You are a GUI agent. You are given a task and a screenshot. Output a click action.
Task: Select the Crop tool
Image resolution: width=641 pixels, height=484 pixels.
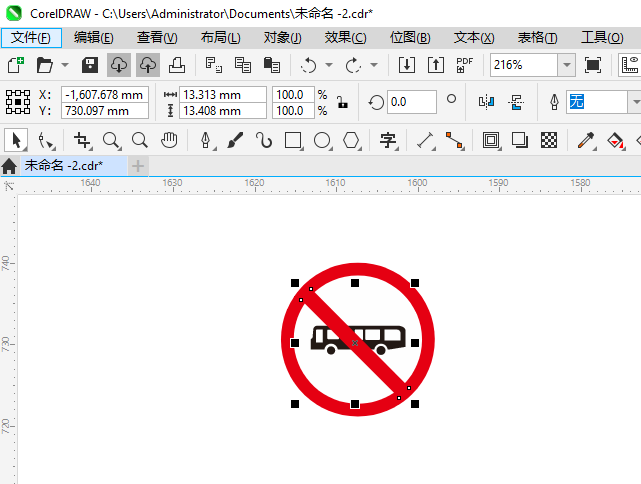coord(82,141)
